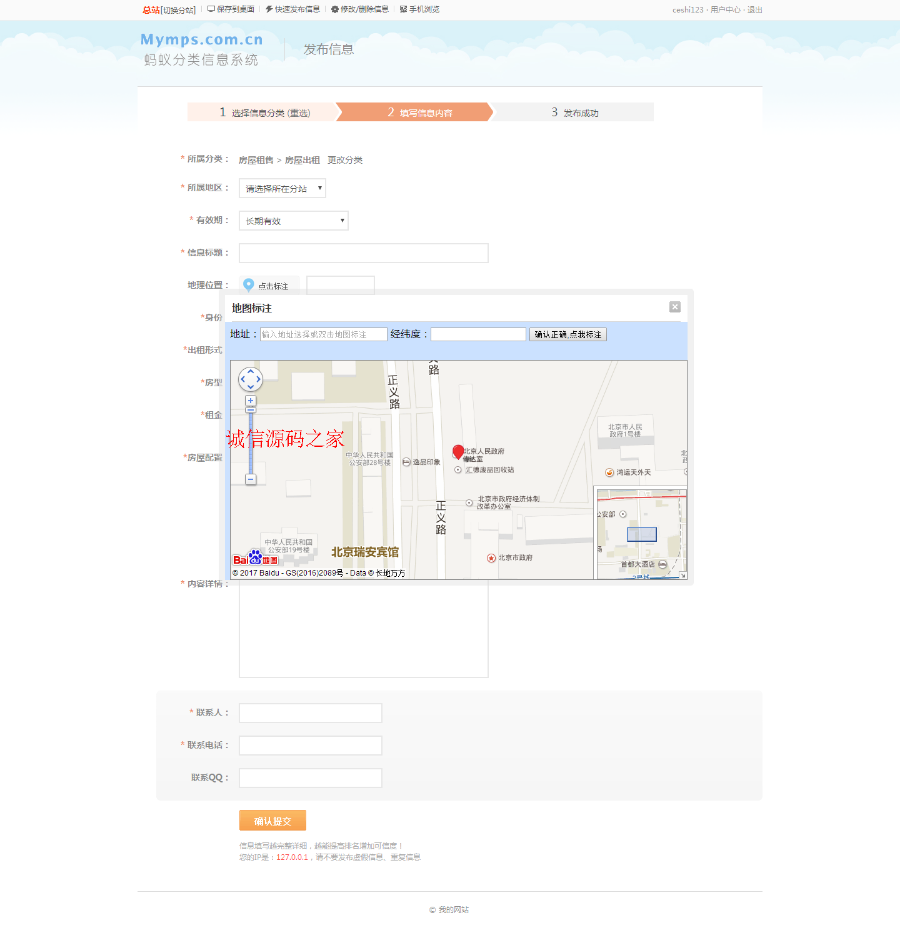Zoom out the map with minus button
The image size is (900, 928).
251,479
